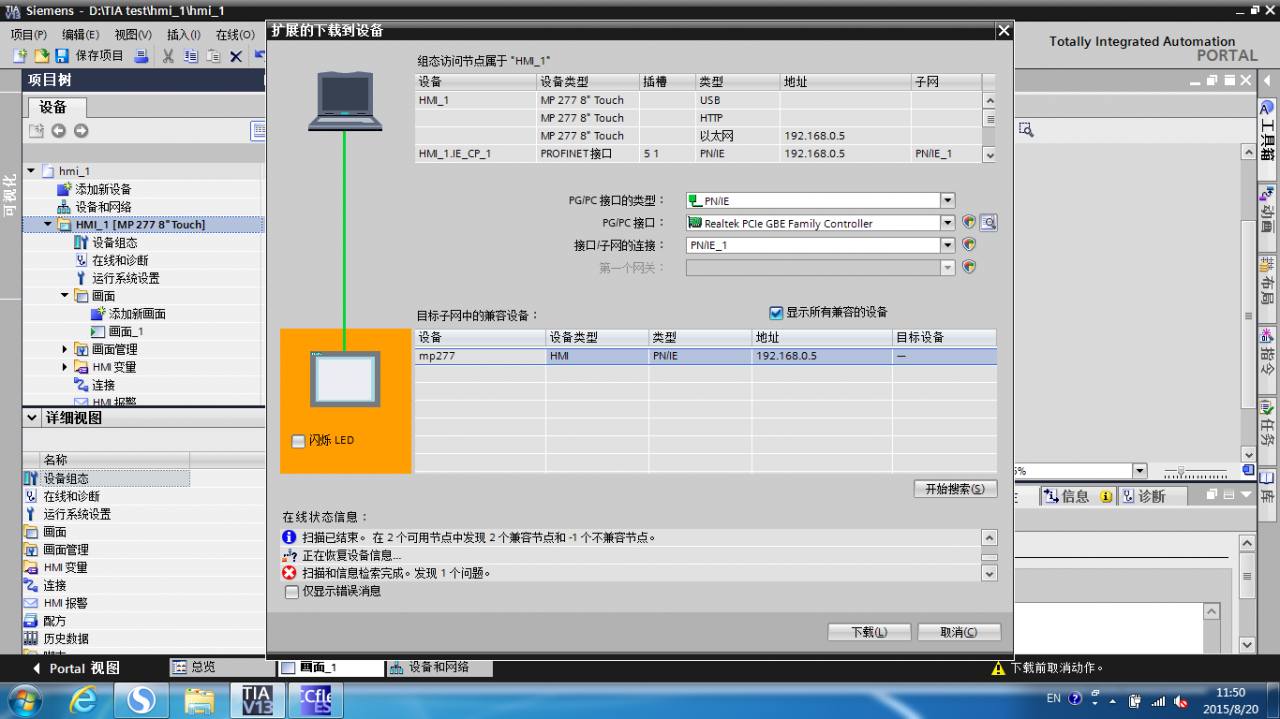Open the 编辑(E) menu

81,34
